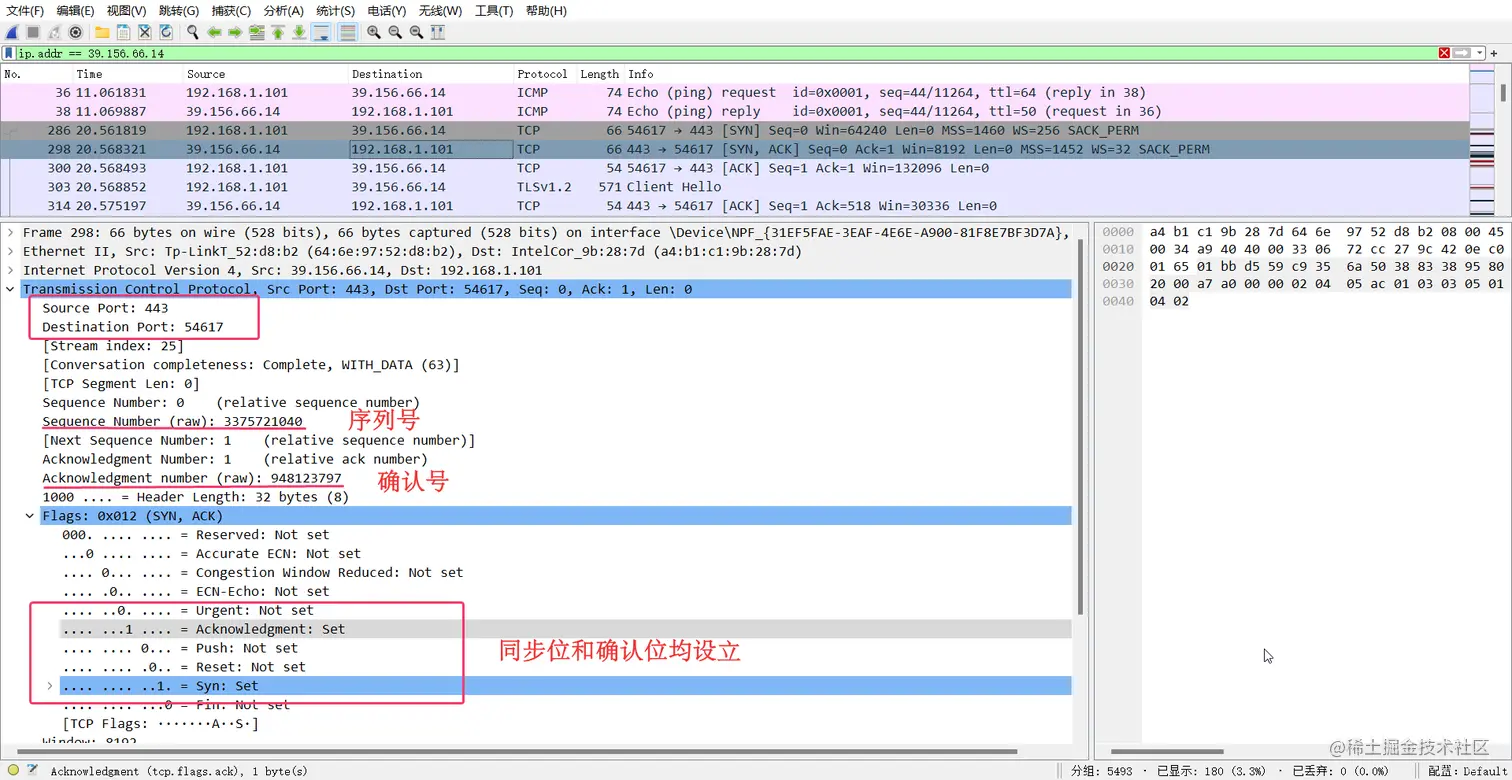Find a packet with the magnifier icon
This screenshot has height=780, width=1512.
click(x=193, y=32)
